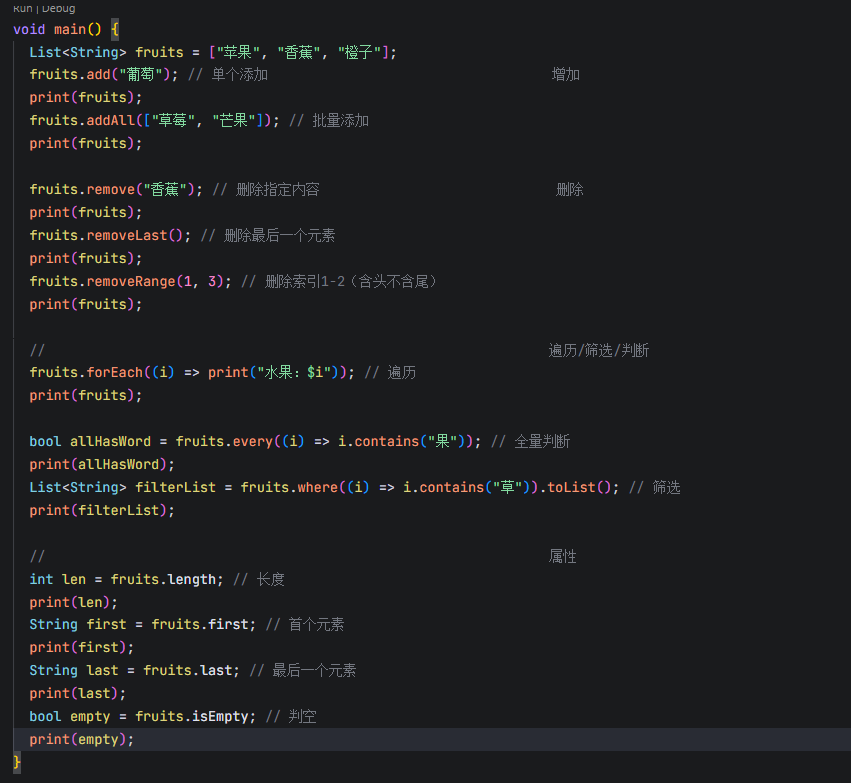Click the addAll method name
Image resolution: width=851 pixels, height=783 pixels.
pyautogui.click(x=110, y=120)
